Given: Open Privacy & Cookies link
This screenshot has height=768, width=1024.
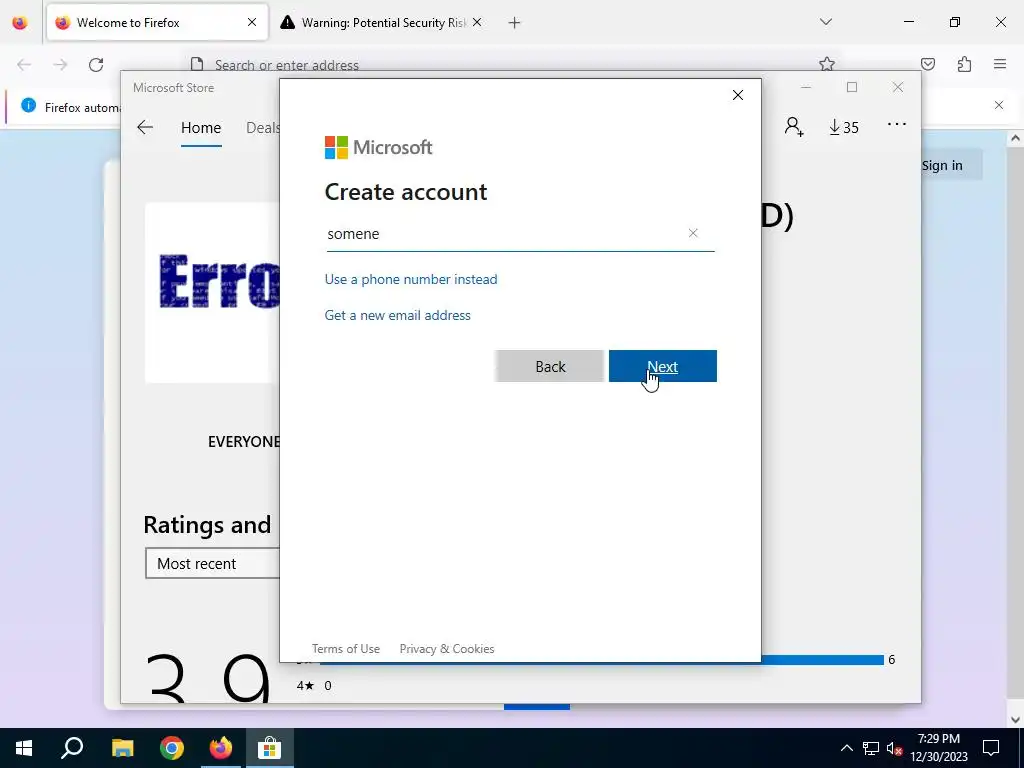Looking at the screenshot, I should pos(447,648).
